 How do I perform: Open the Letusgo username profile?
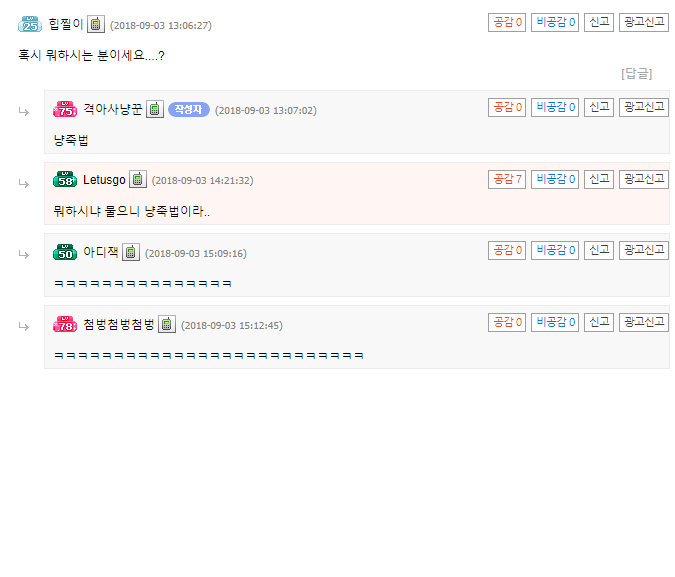coord(104,180)
